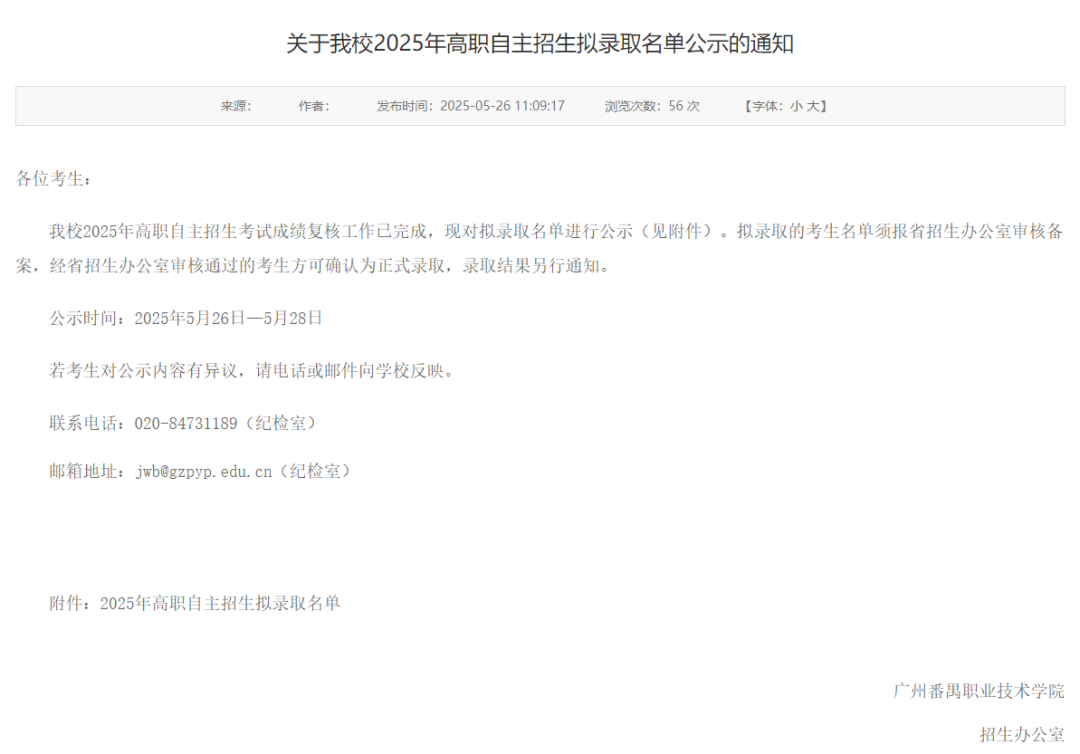Click the small font size link '小'
Viewport: 1080px width, 754px height.
coord(796,106)
